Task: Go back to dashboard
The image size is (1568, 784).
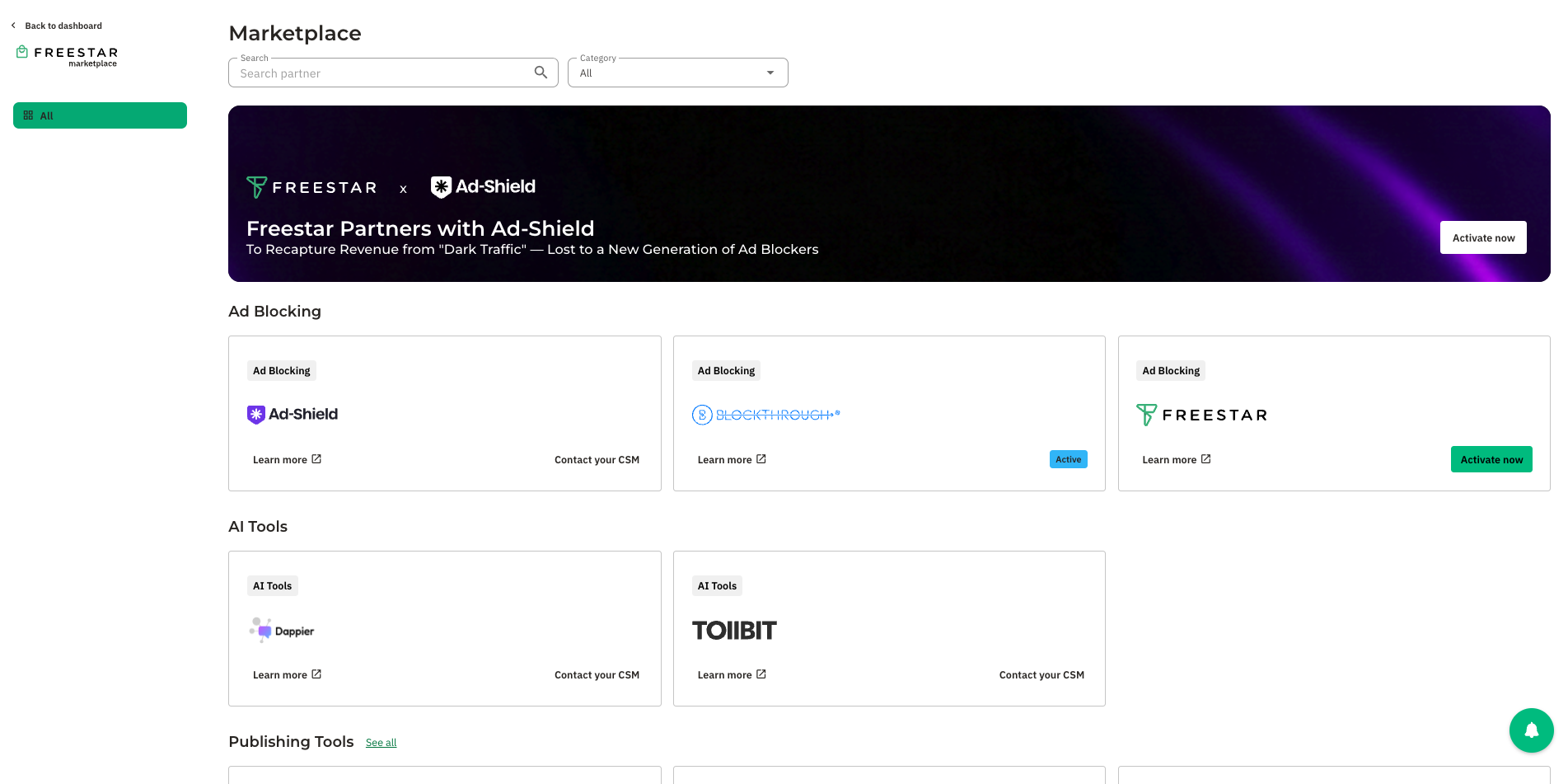Action: 63,26
